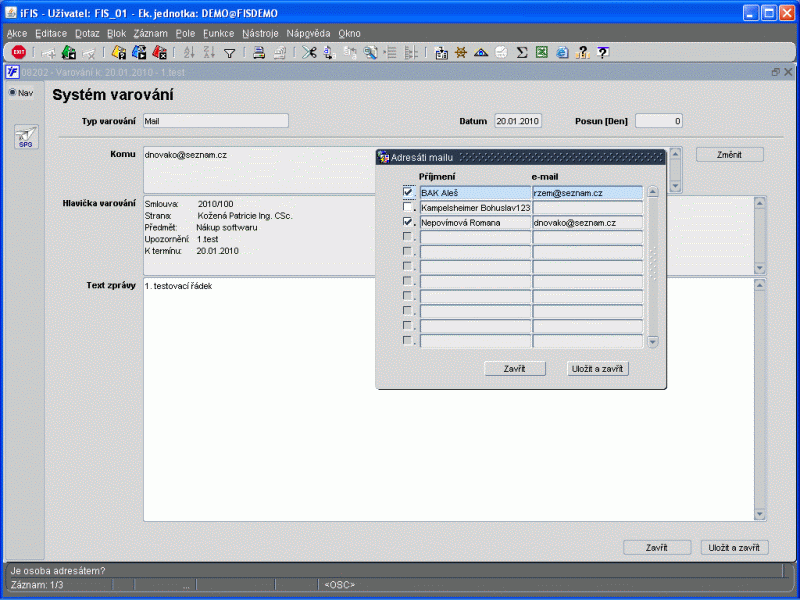Click the e-mail cell dnovako@seznam.cz in the dialog

[587, 222]
